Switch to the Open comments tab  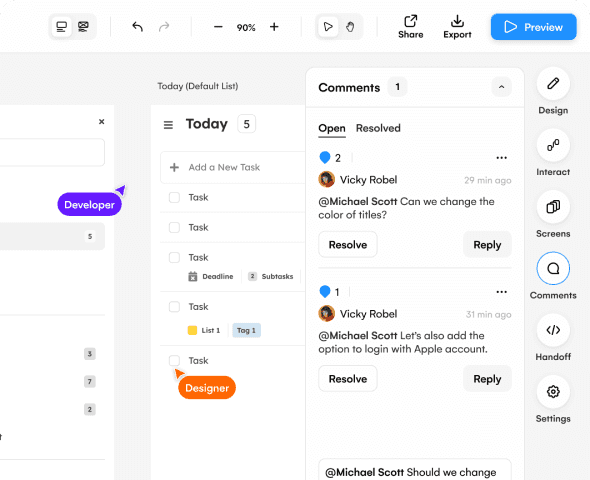[x=332, y=128]
